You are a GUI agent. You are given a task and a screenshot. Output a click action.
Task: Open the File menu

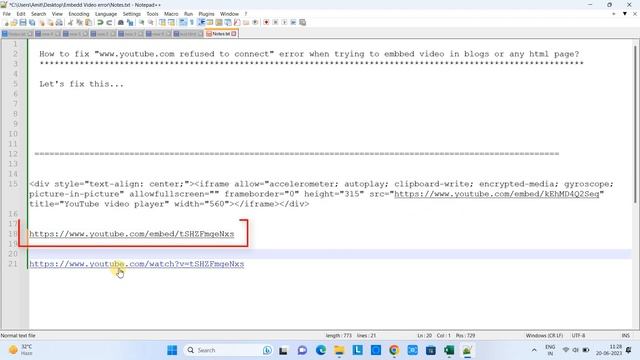coord(7,14)
